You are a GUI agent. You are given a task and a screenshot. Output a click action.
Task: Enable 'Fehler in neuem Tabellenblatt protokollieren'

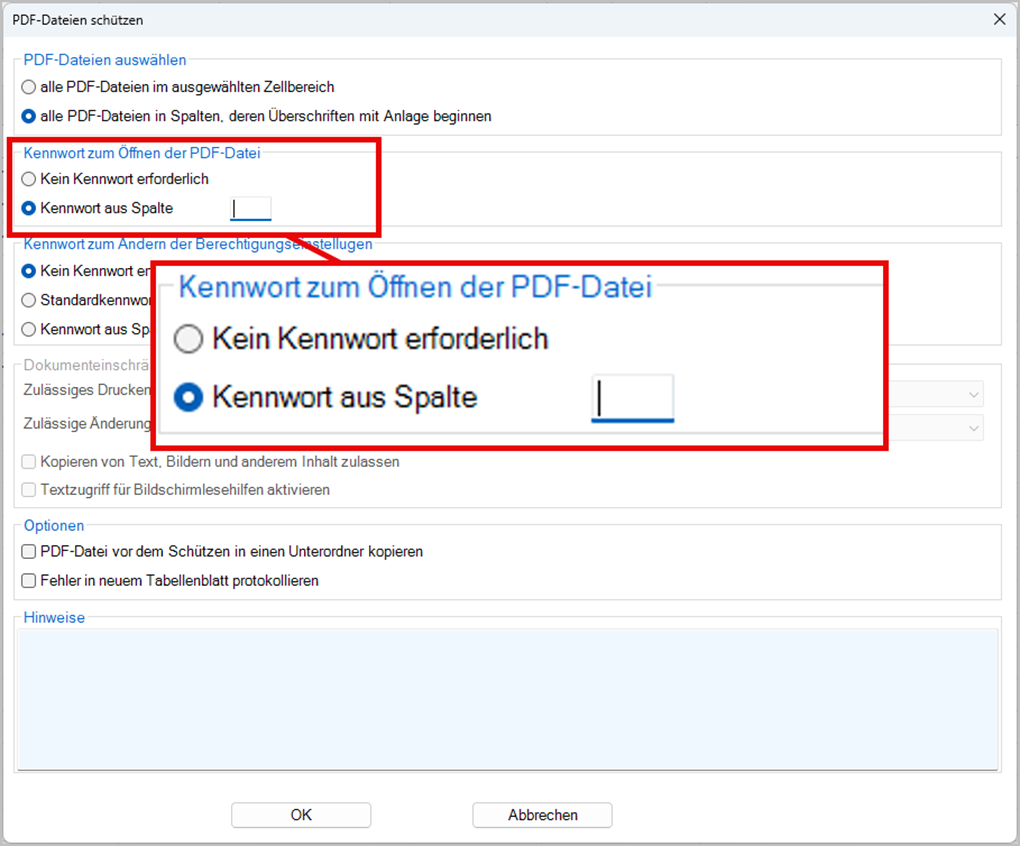29,580
